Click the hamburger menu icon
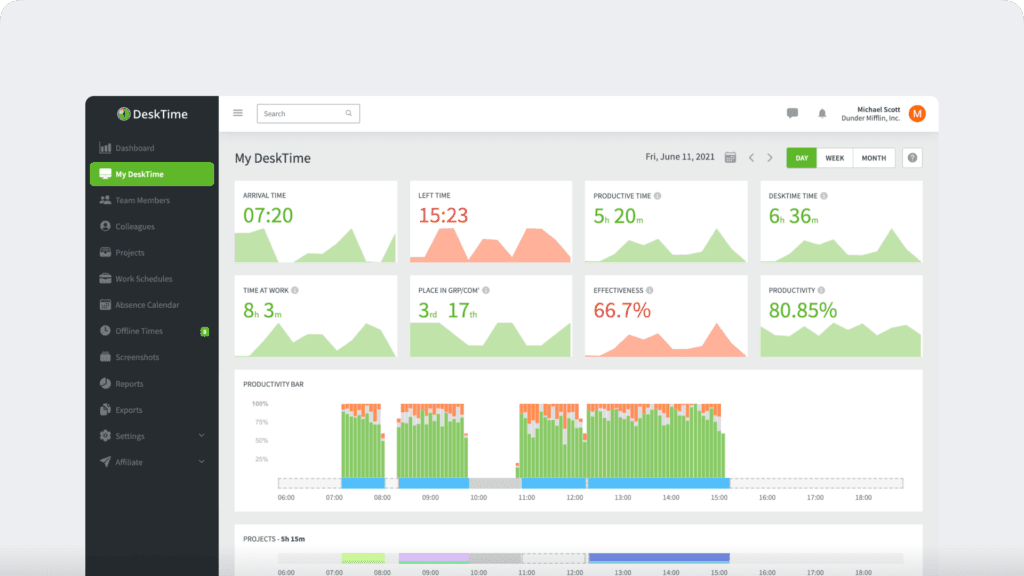Image resolution: width=1024 pixels, height=576 pixels. point(238,113)
